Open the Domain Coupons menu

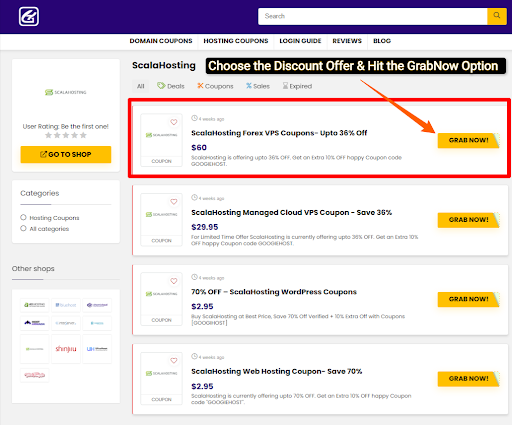(x=161, y=41)
